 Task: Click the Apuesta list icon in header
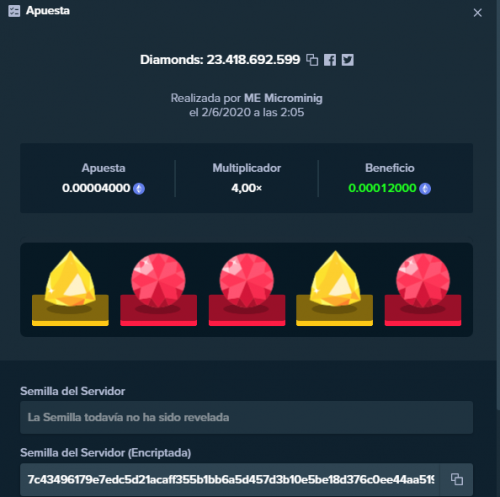[14, 11]
